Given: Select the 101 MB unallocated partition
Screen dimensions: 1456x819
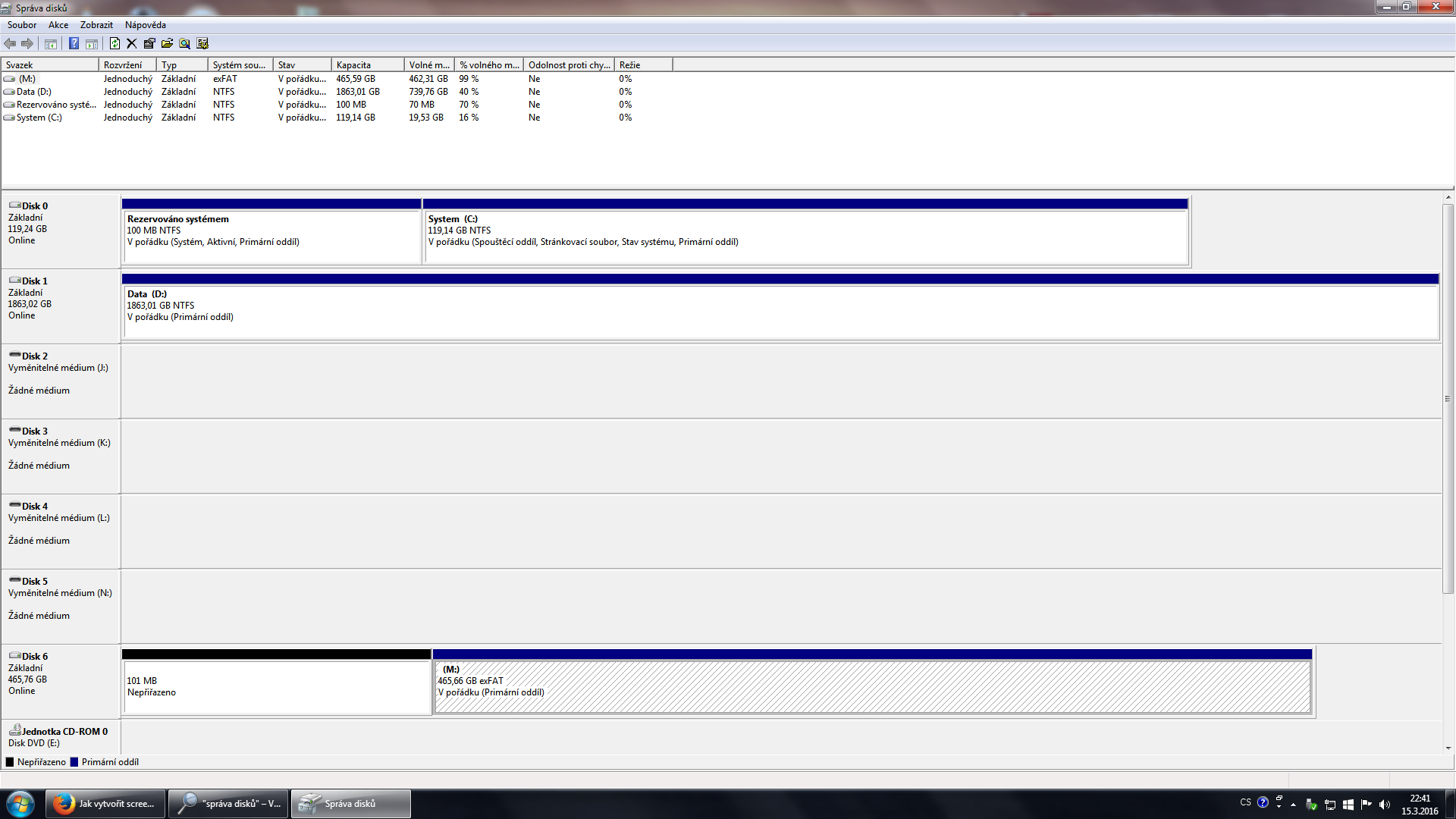Looking at the screenshot, I should (276, 686).
